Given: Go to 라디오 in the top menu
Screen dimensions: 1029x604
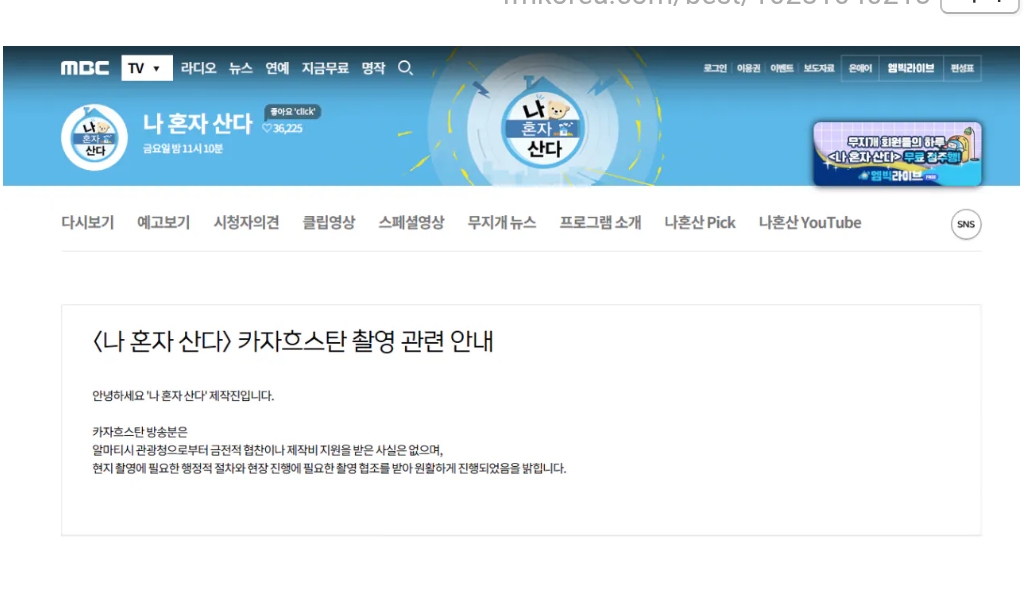Looking at the screenshot, I should click(x=198, y=68).
